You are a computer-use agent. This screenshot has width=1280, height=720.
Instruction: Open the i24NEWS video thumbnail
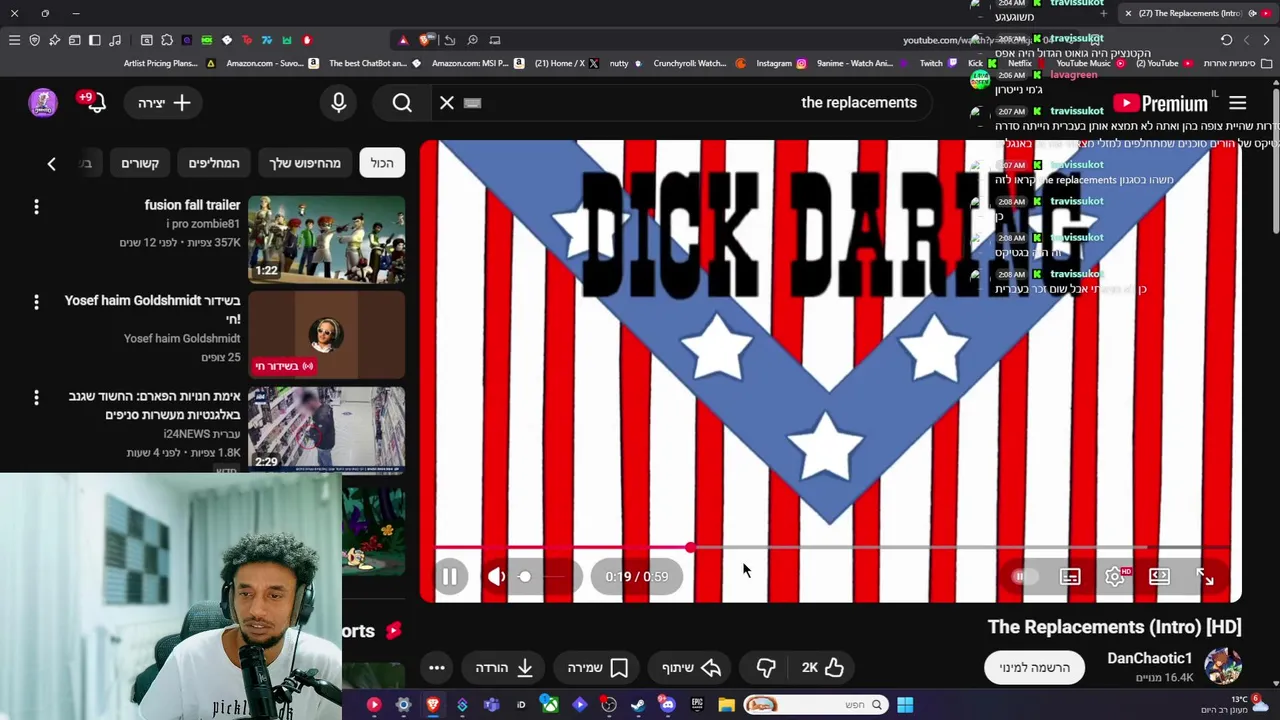(x=326, y=429)
